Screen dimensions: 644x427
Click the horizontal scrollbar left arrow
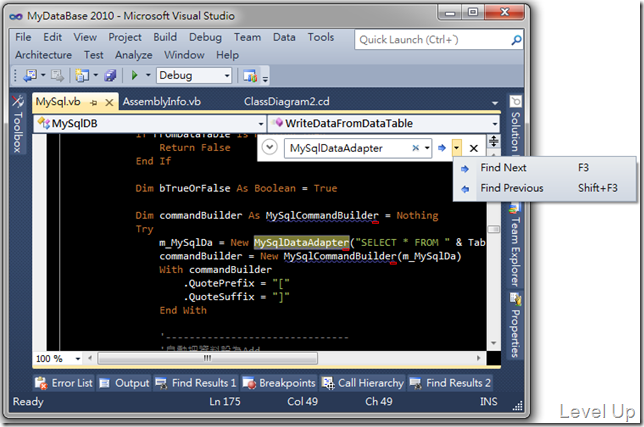(90, 358)
